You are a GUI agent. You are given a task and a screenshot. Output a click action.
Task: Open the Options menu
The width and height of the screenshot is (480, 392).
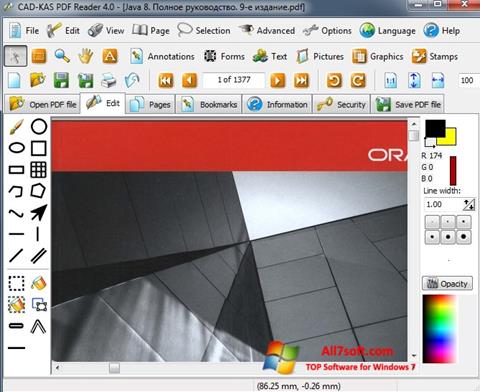[x=327, y=31]
